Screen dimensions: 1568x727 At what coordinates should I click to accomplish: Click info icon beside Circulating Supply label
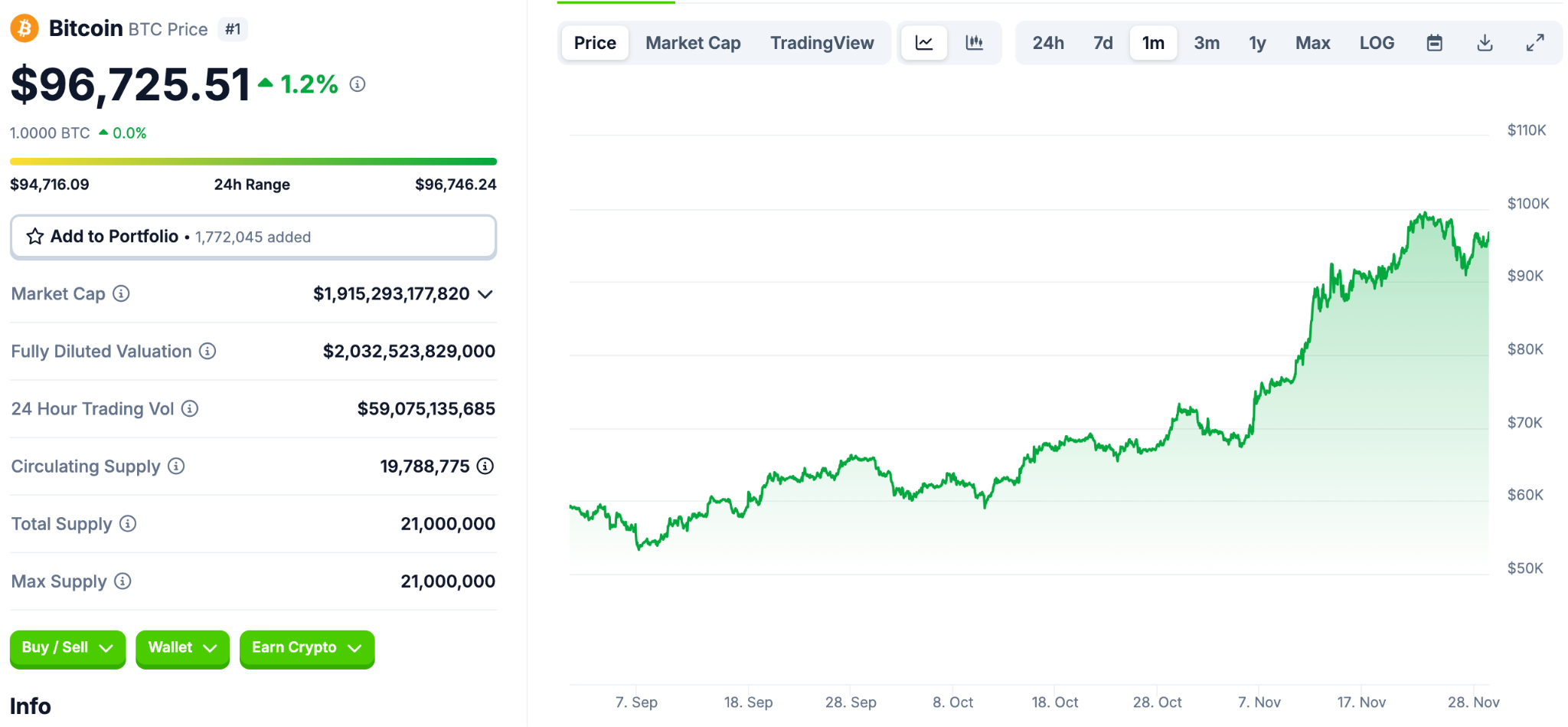pyautogui.click(x=176, y=466)
